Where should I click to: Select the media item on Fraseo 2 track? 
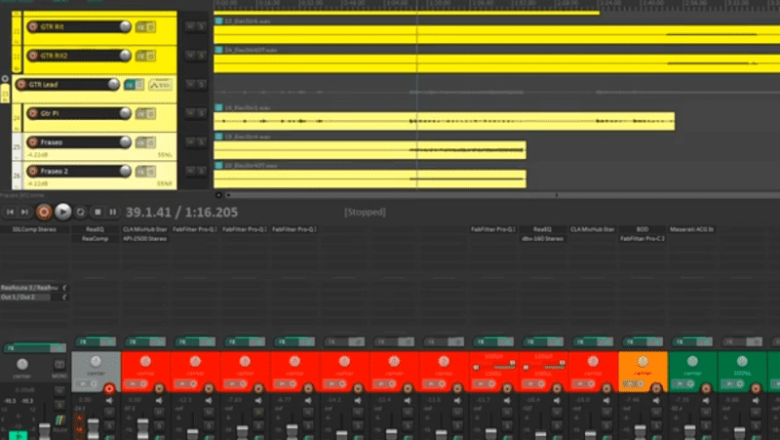pos(370,179)
